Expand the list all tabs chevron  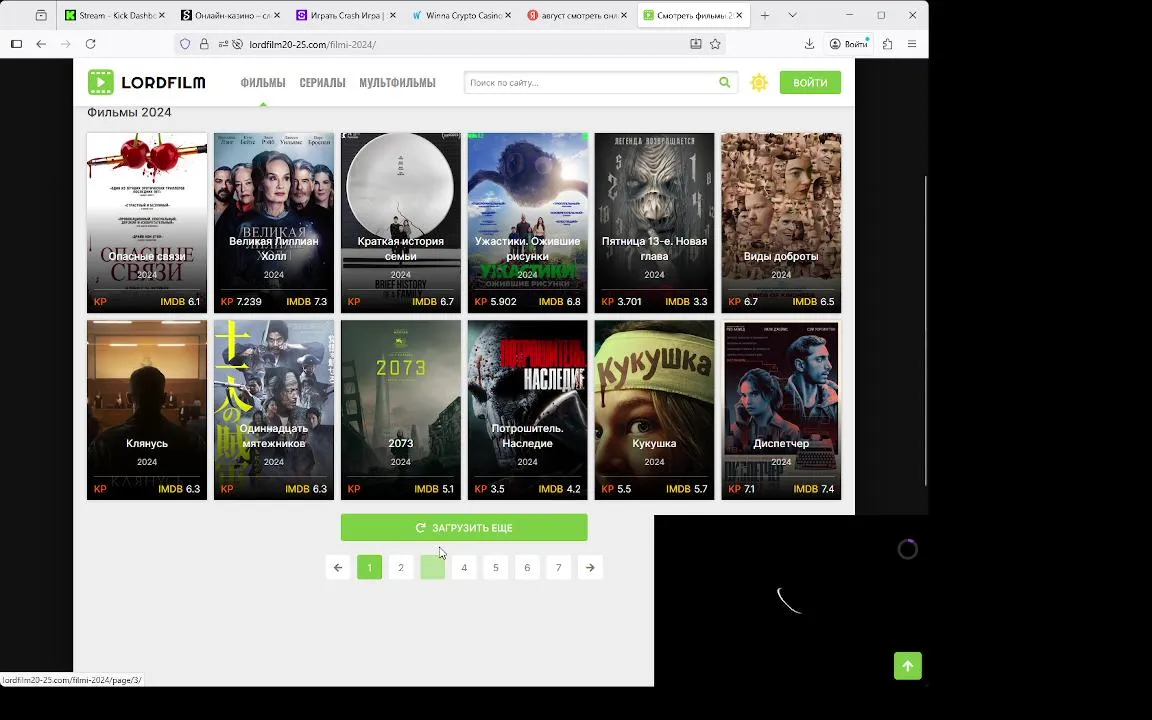coord(792,15)
